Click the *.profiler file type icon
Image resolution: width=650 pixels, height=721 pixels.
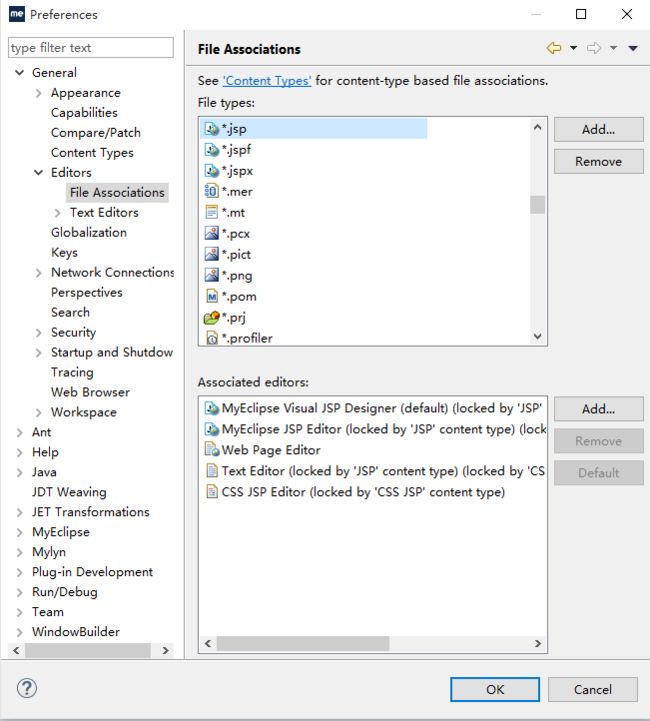click(x=211, y=338)
